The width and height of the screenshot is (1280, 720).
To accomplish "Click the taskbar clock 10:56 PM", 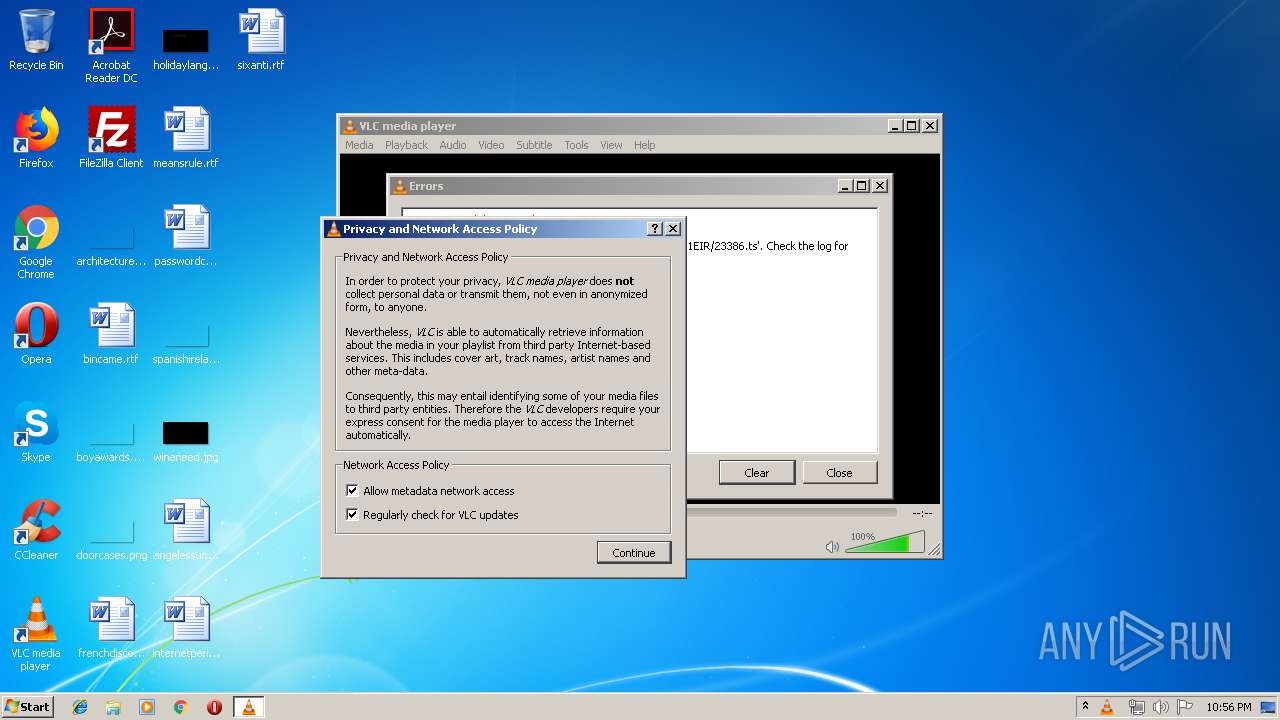I will coord(1228,707).
